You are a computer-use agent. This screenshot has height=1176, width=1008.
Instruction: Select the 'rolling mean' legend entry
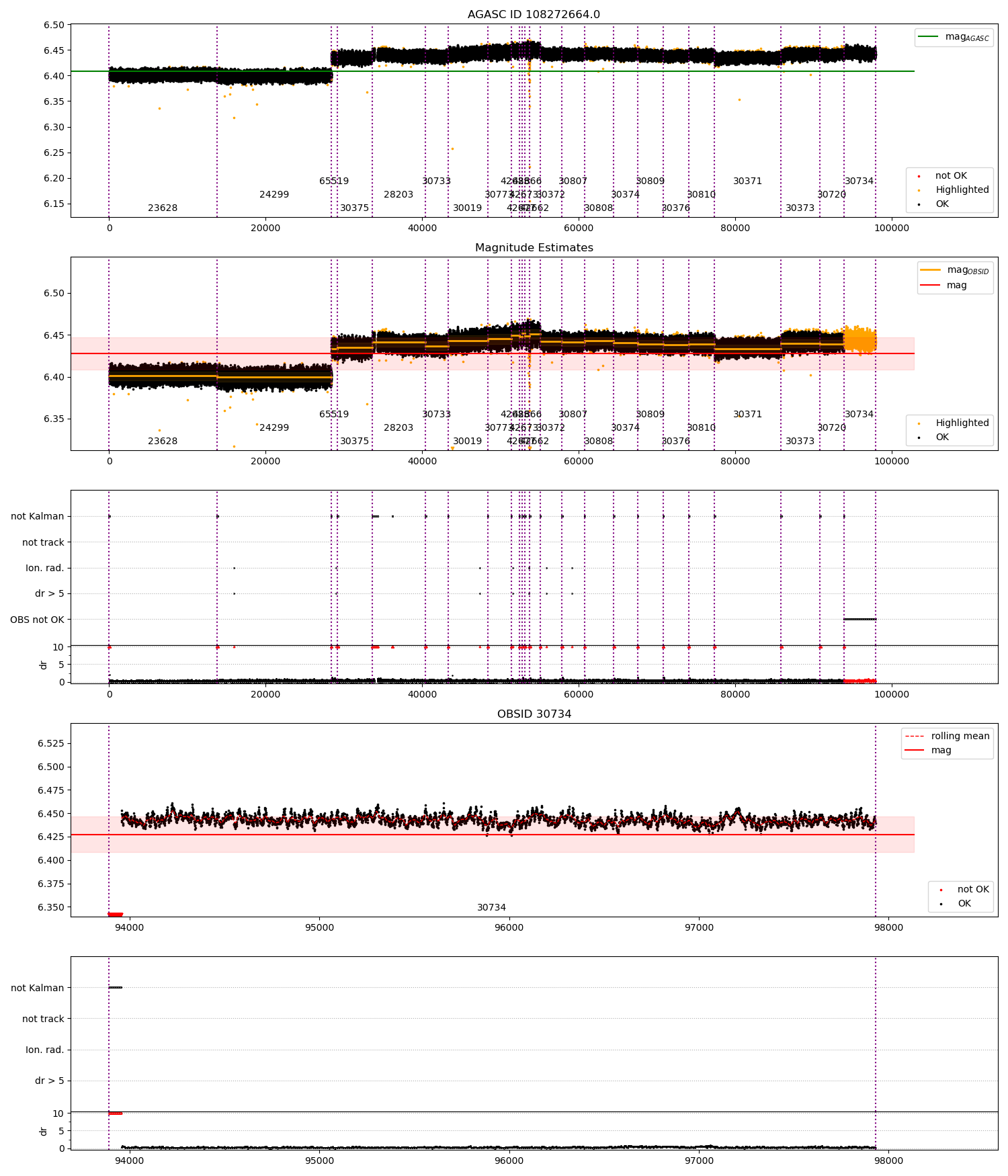pos(947,736)
